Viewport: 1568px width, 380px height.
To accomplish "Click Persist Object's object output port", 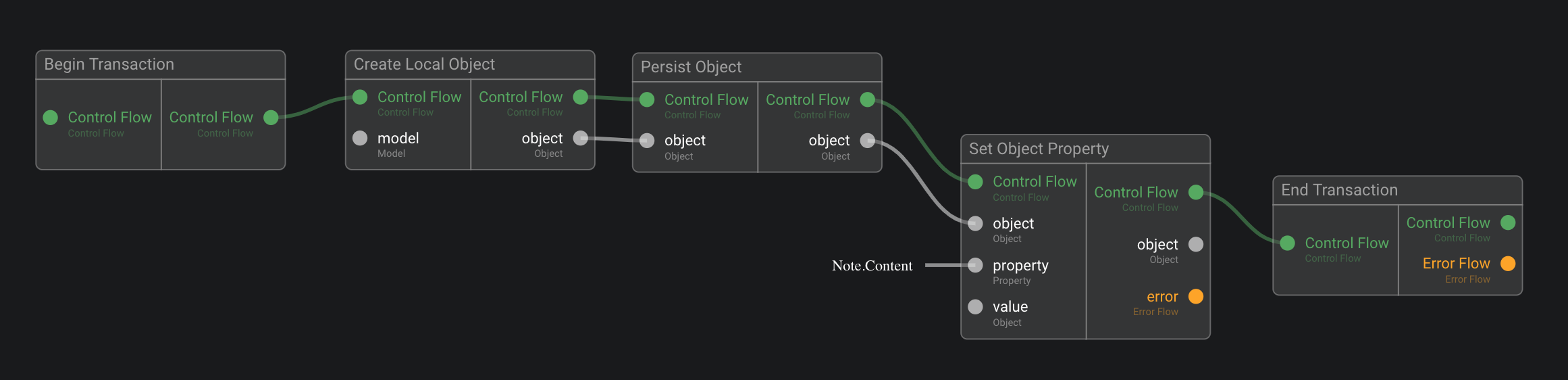I will (867, 141).
